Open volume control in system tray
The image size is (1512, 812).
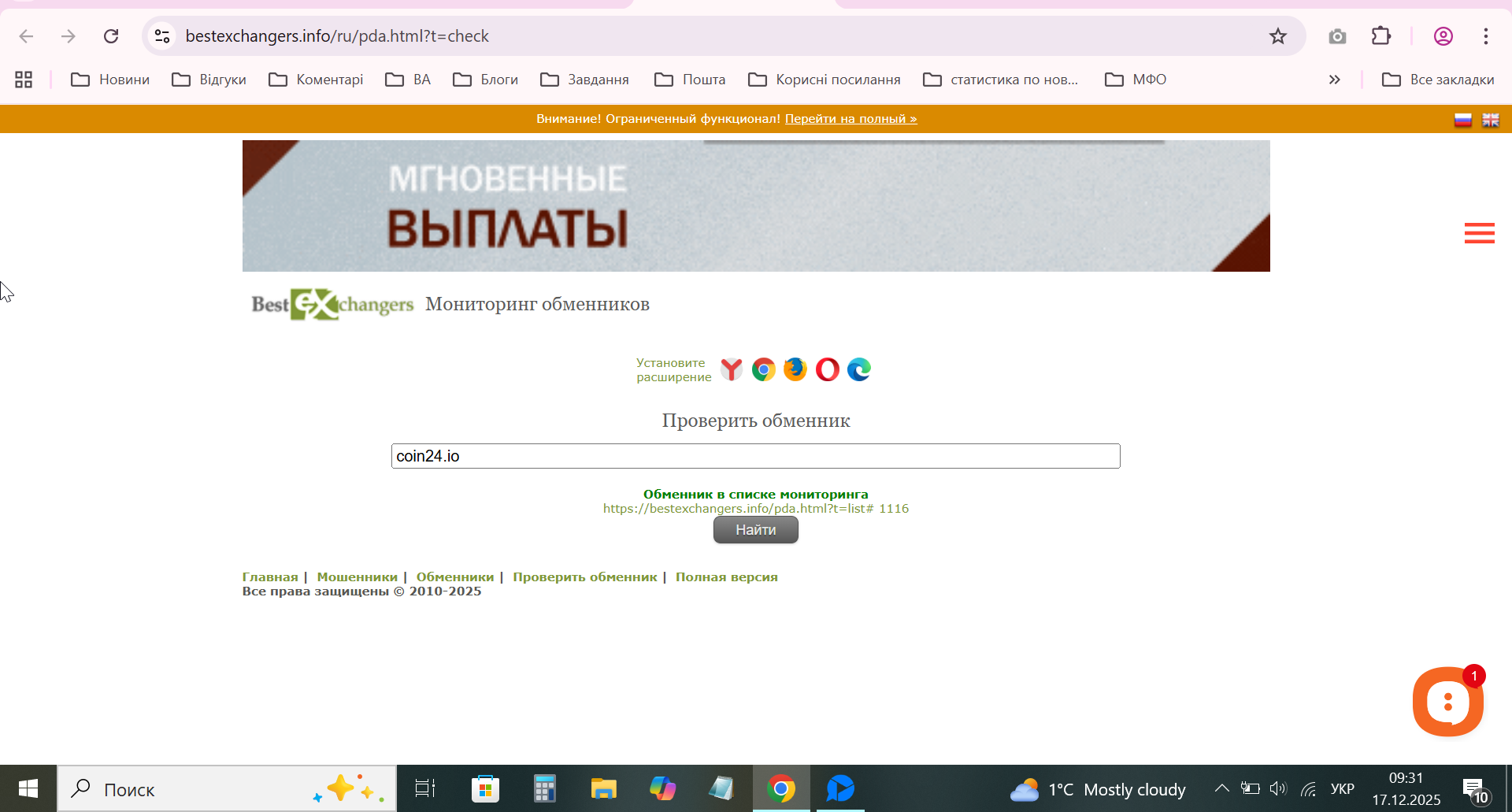(x=1277, y=788)
